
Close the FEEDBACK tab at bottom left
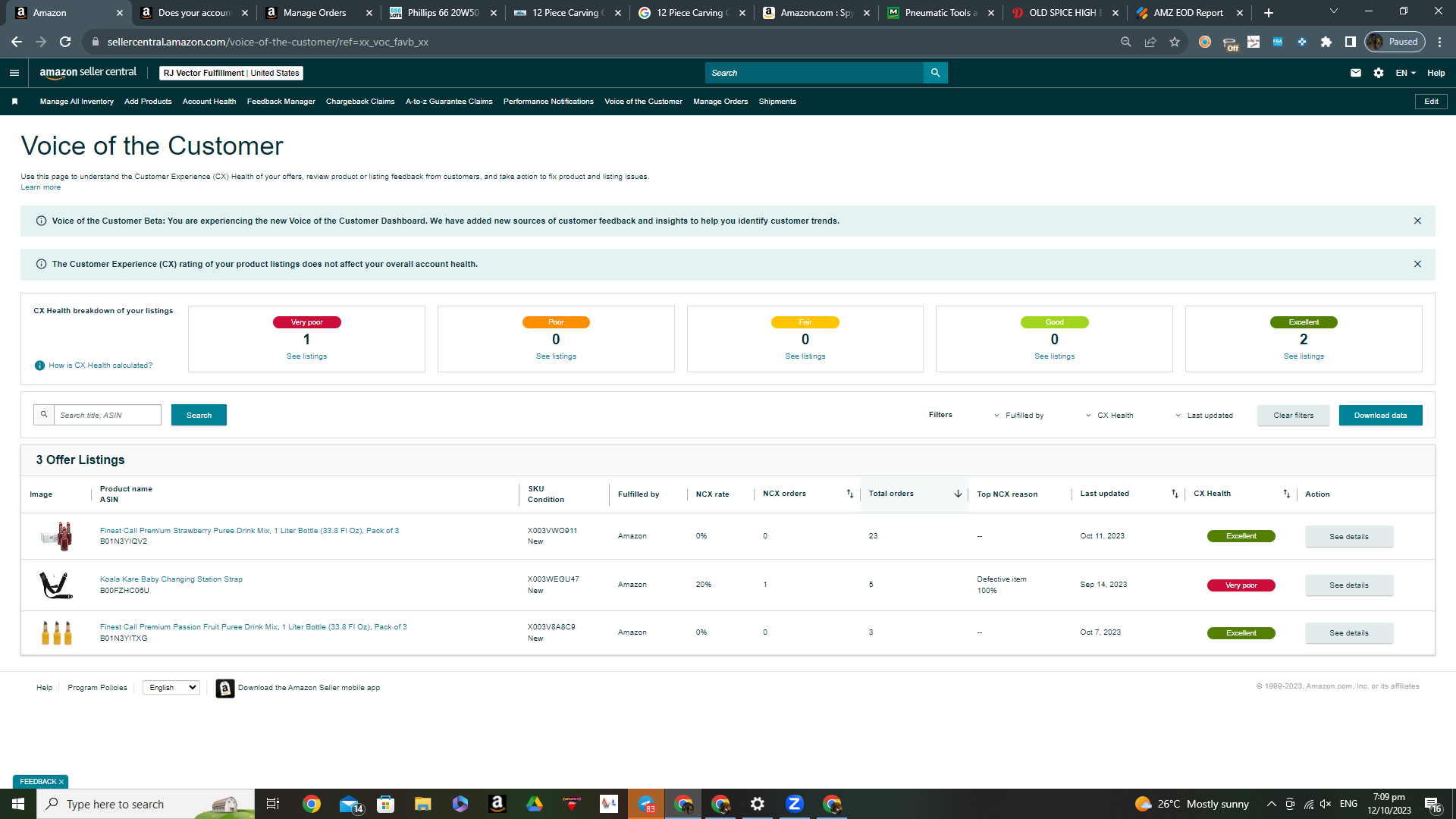[x=61, y=782]
